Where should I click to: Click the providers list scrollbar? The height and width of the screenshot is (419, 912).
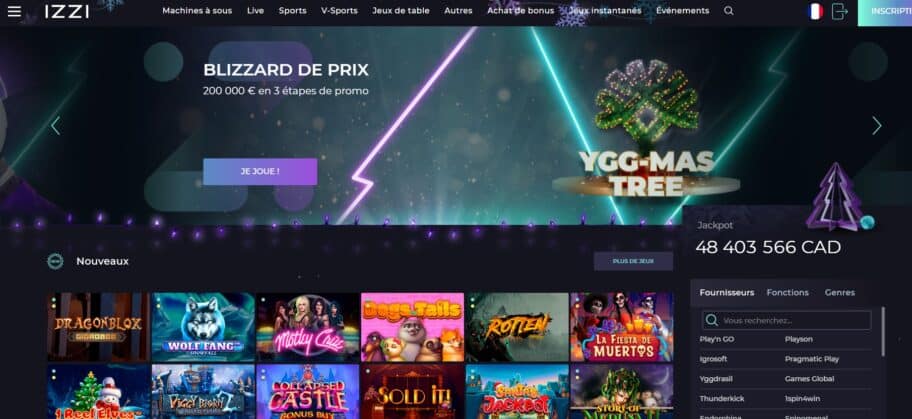pyautogui.click(x=883, y=332)
